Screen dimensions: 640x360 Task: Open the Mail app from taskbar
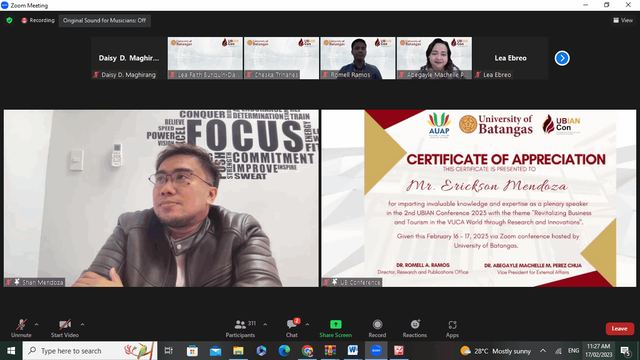pyautogui.click(x=215, y=351)
